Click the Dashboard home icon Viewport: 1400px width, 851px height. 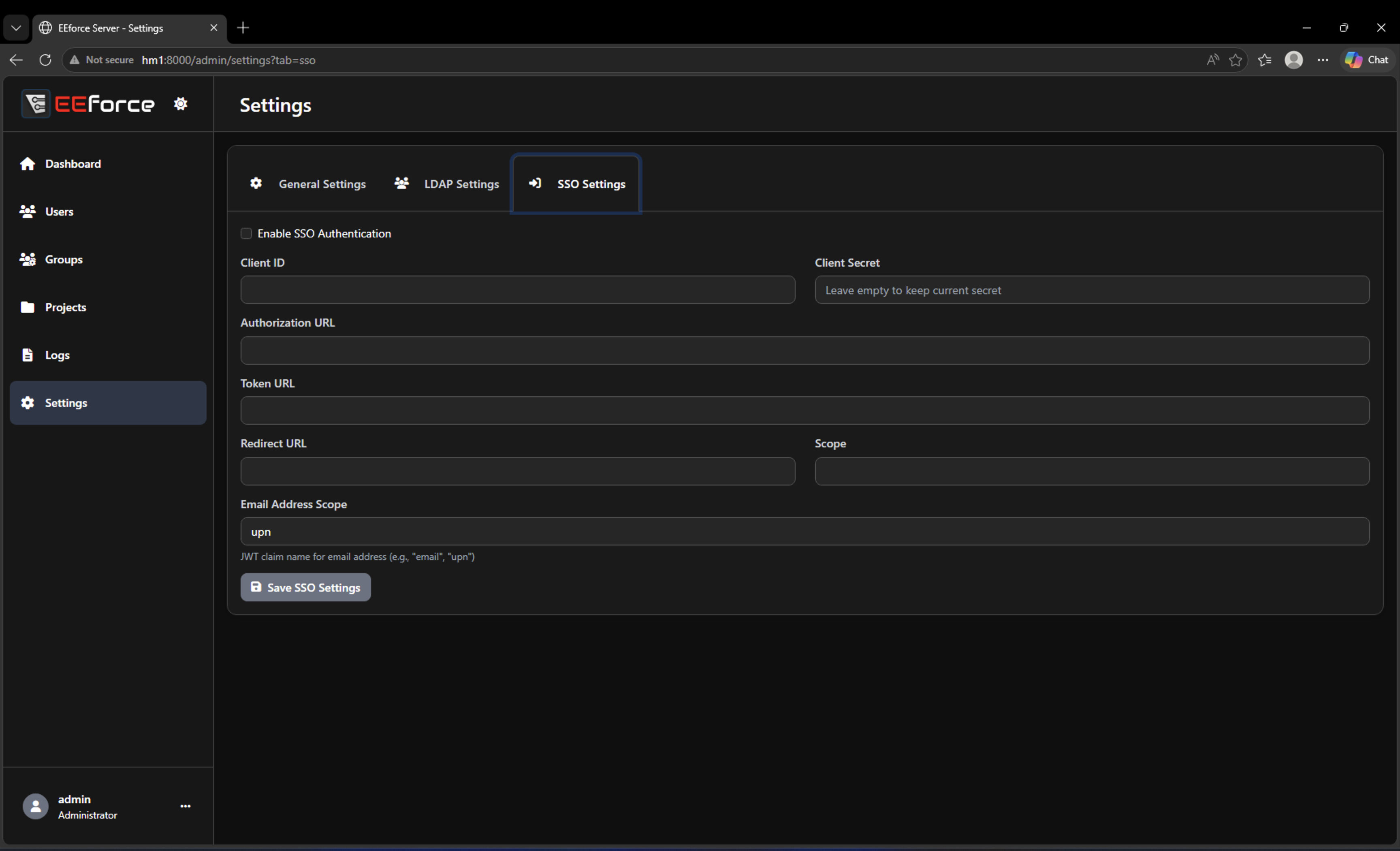click(x=27, y=164)
